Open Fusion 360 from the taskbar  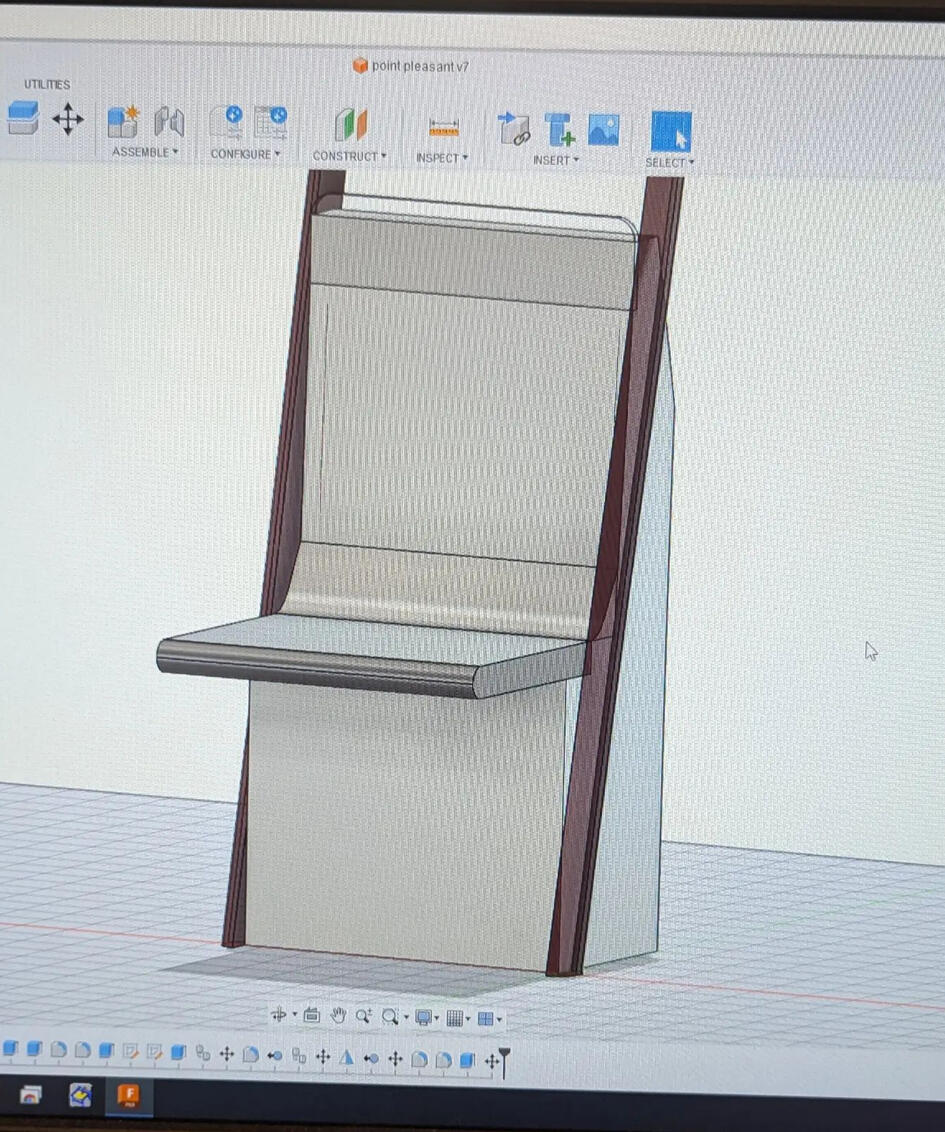pos(129,1095)
